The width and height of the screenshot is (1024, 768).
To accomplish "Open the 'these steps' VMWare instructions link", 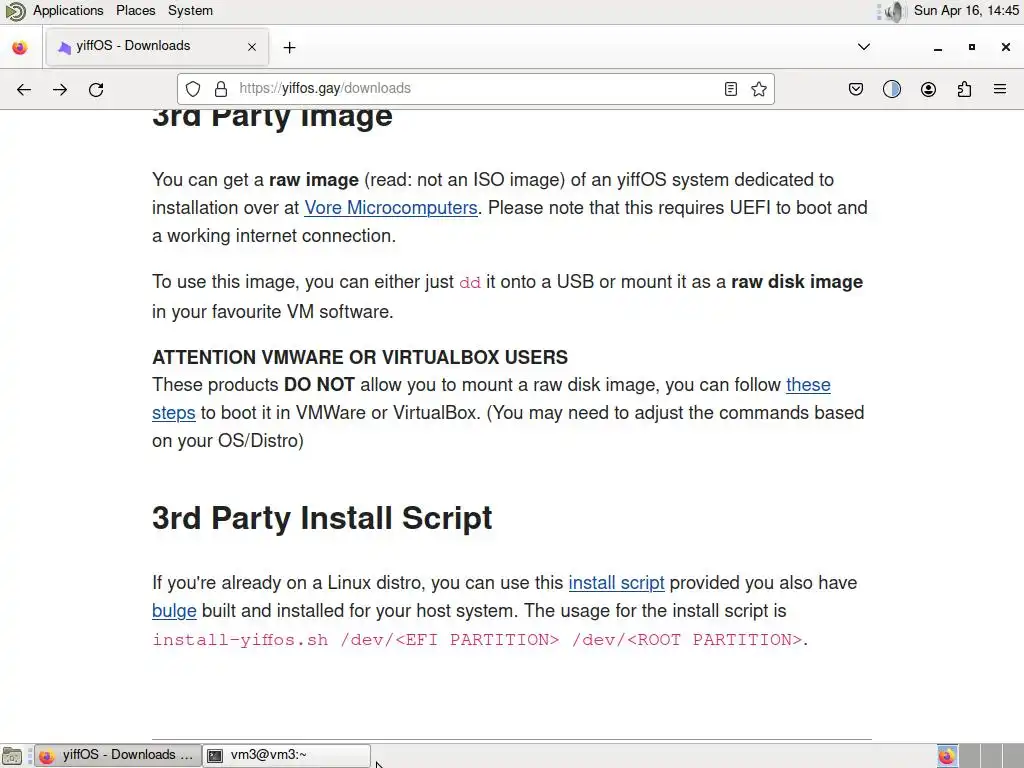I will (x=808, y=385).
